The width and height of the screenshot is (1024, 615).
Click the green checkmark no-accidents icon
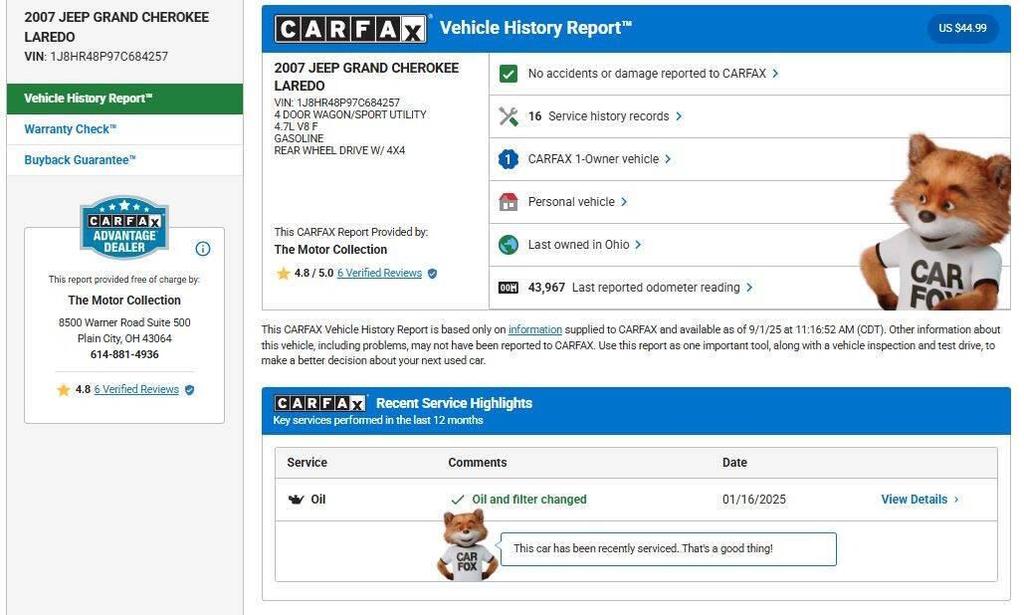point(508,74)
